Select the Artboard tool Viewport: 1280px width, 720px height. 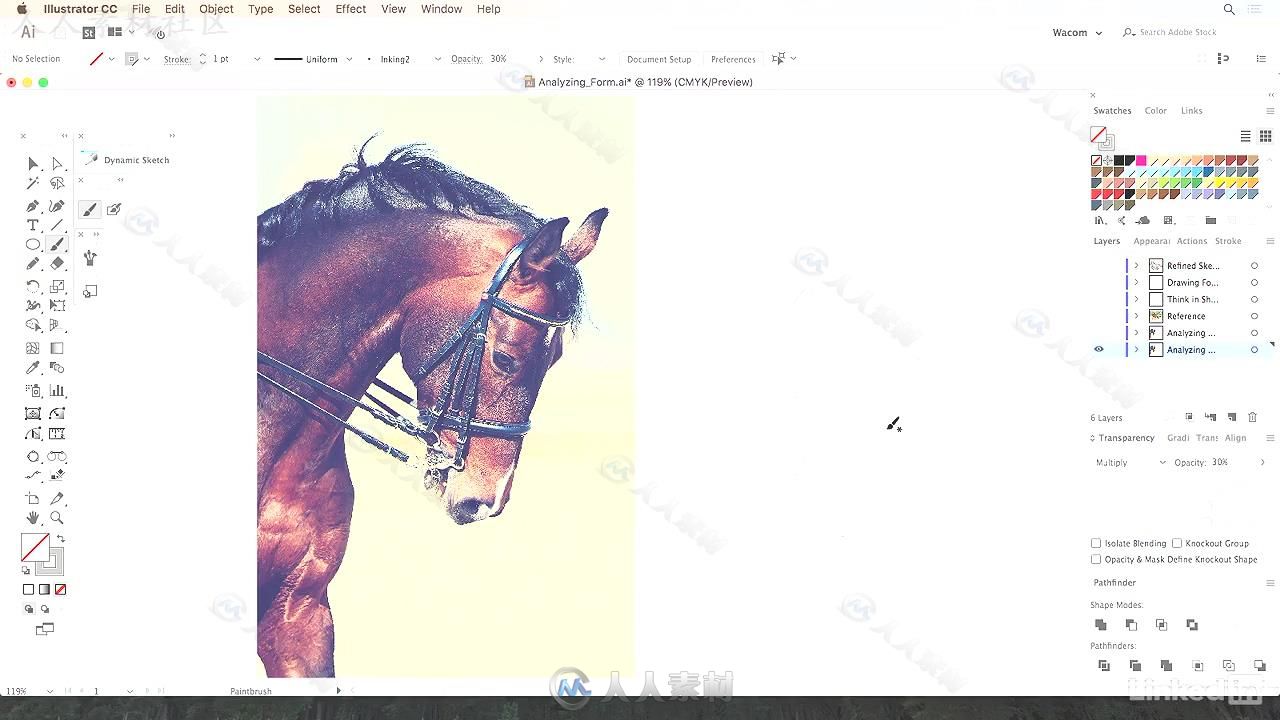tap(33, 499)
